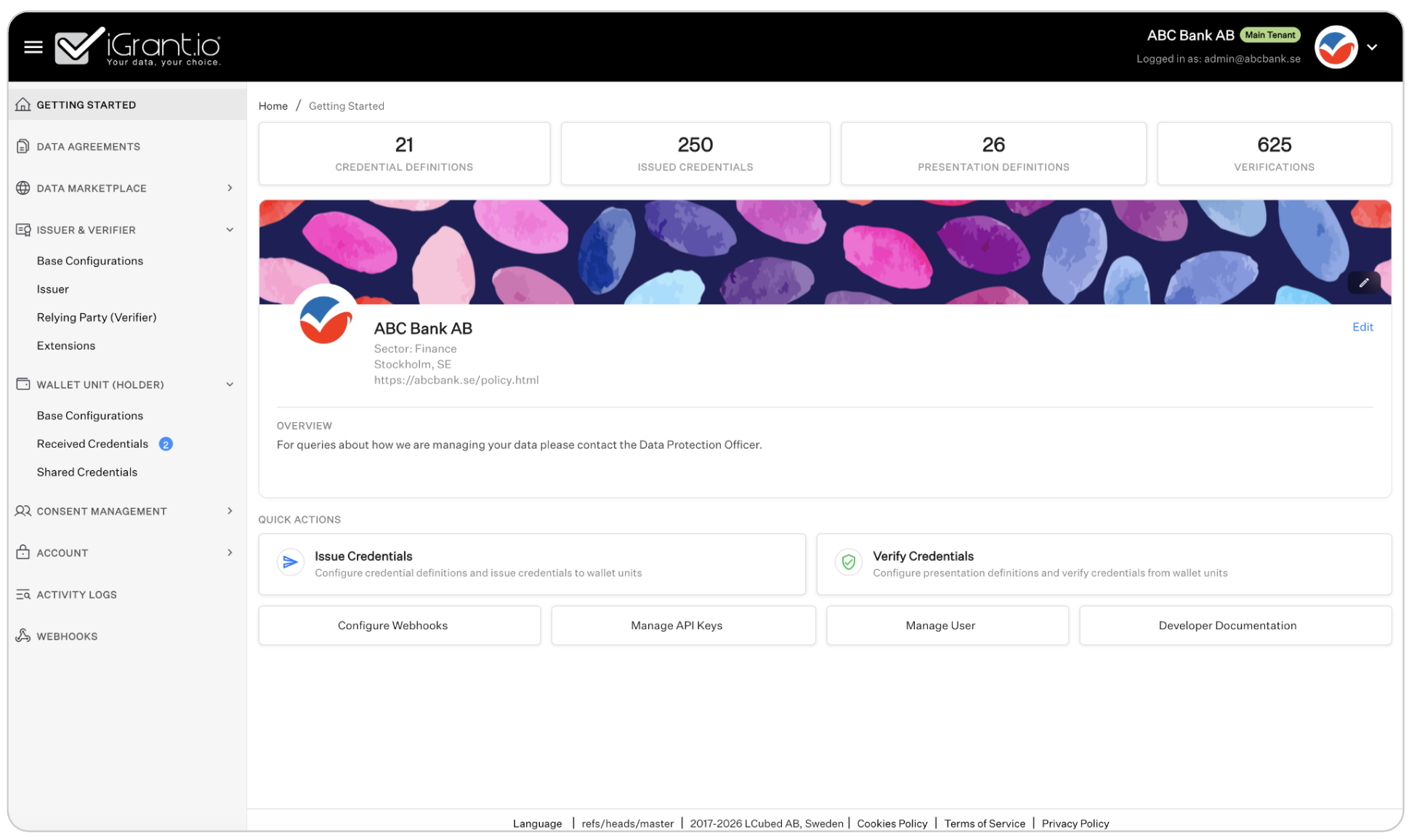The height and width of the screenshot is (840, 1417).
Task: Click the Verify Credentials shield icon
Action: click(x=848, y=562)
